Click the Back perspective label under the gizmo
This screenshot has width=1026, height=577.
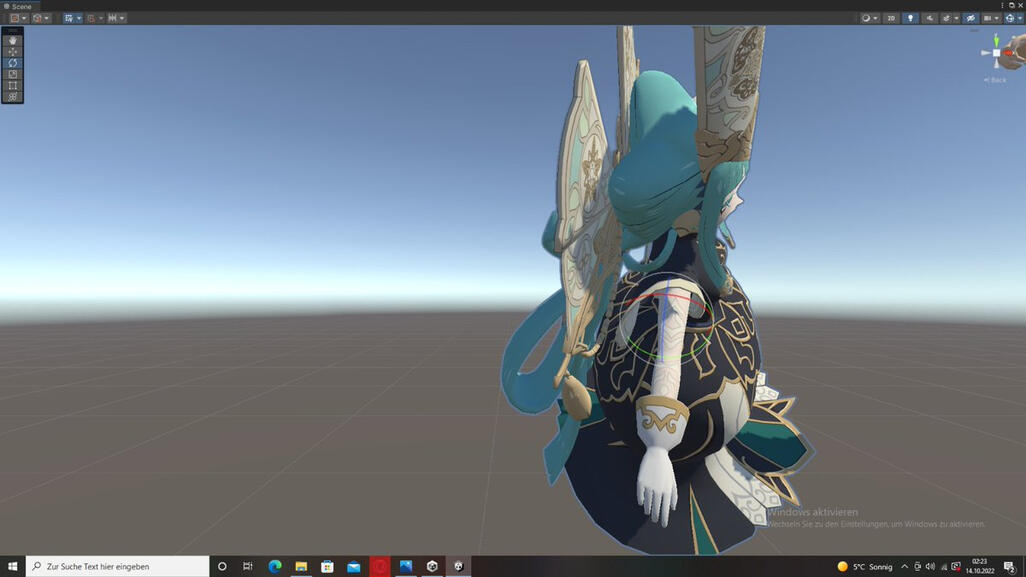tap(996, 80)
